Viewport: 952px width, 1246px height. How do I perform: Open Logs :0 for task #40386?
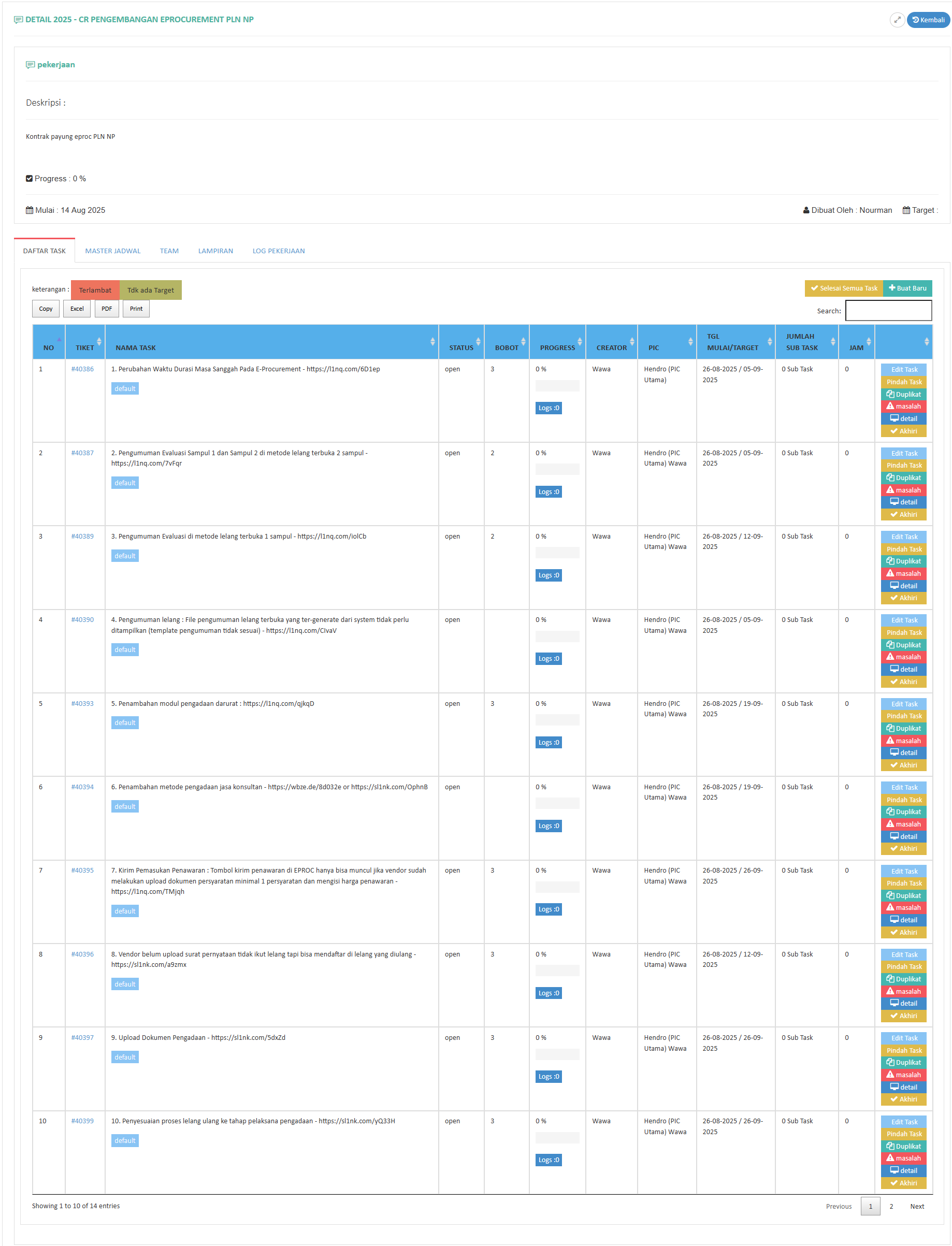[549, 408]
